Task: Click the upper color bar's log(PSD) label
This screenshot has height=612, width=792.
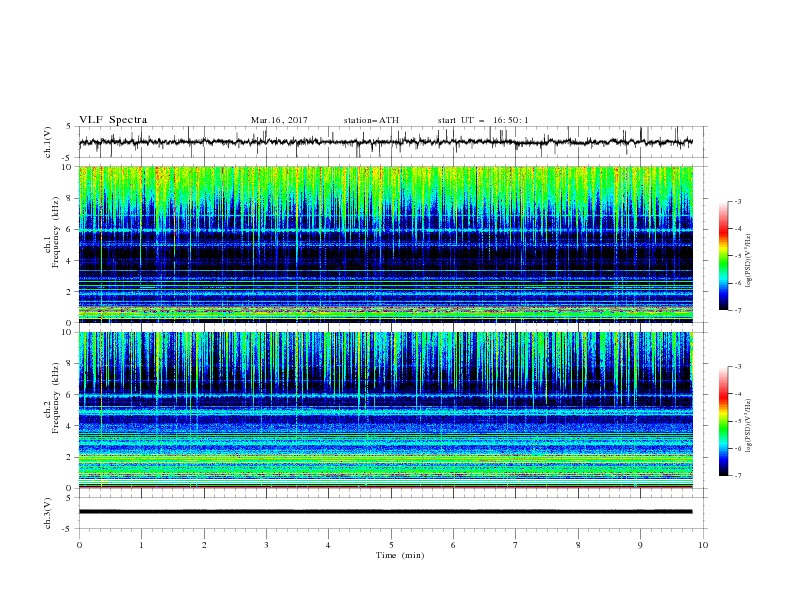Action: 749,261
